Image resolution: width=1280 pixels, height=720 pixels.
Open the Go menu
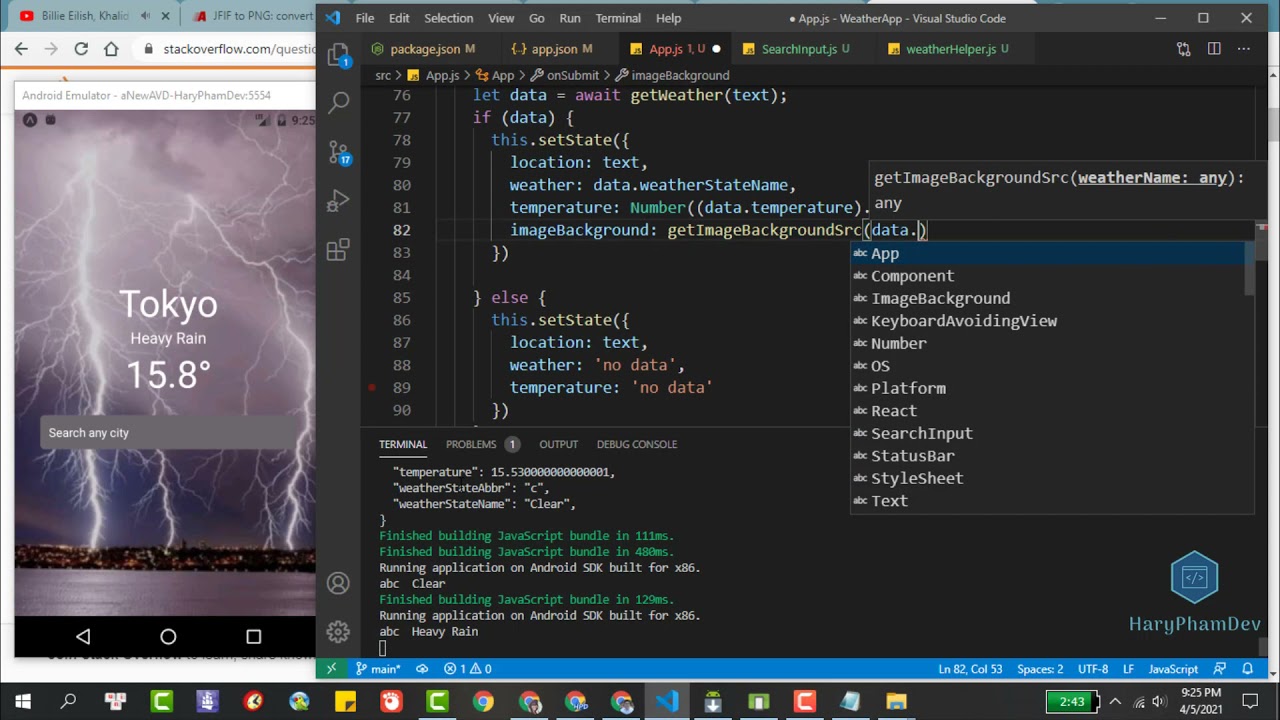point(537,18)
